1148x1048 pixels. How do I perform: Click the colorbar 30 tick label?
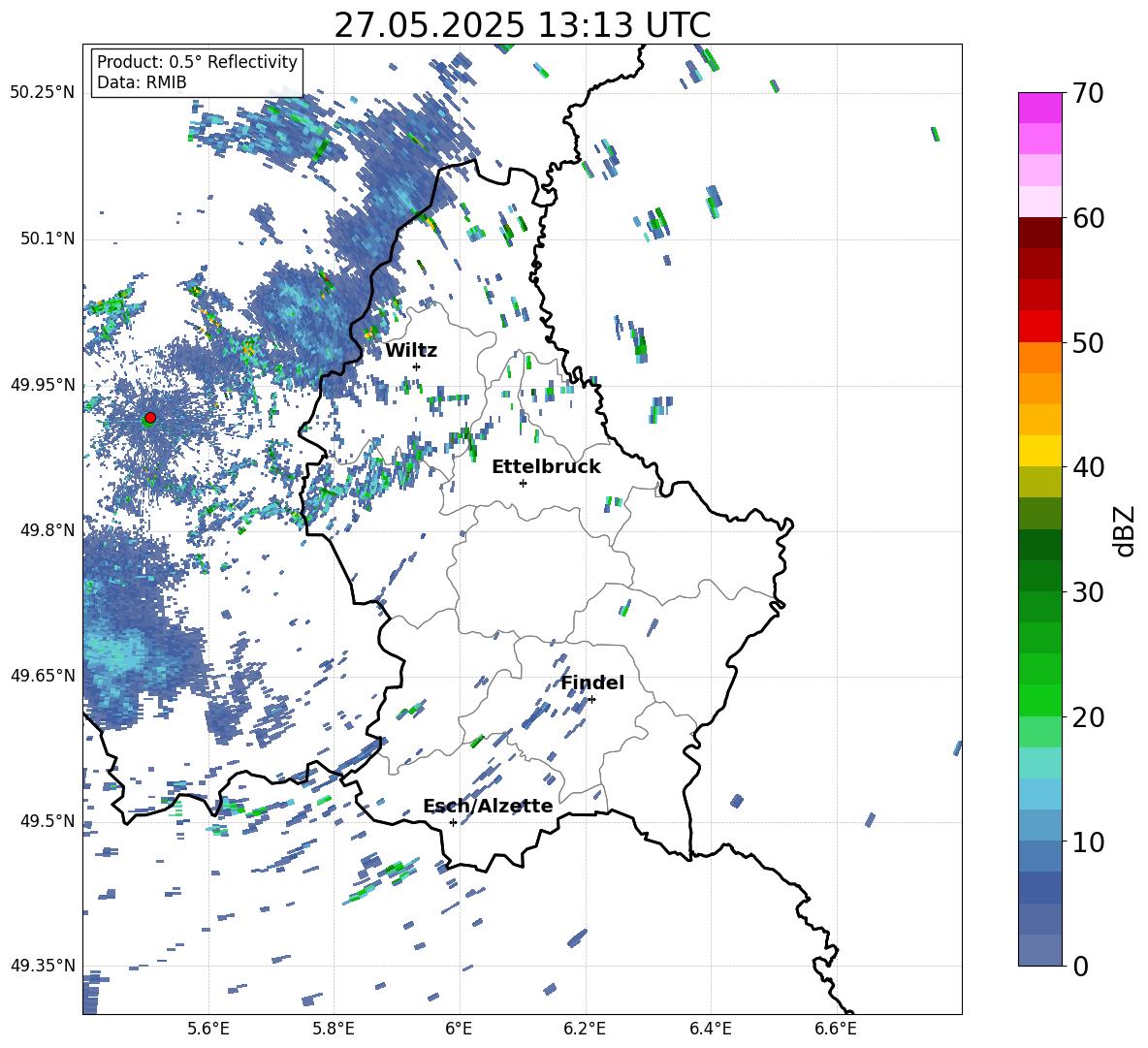click(1088, 591)
